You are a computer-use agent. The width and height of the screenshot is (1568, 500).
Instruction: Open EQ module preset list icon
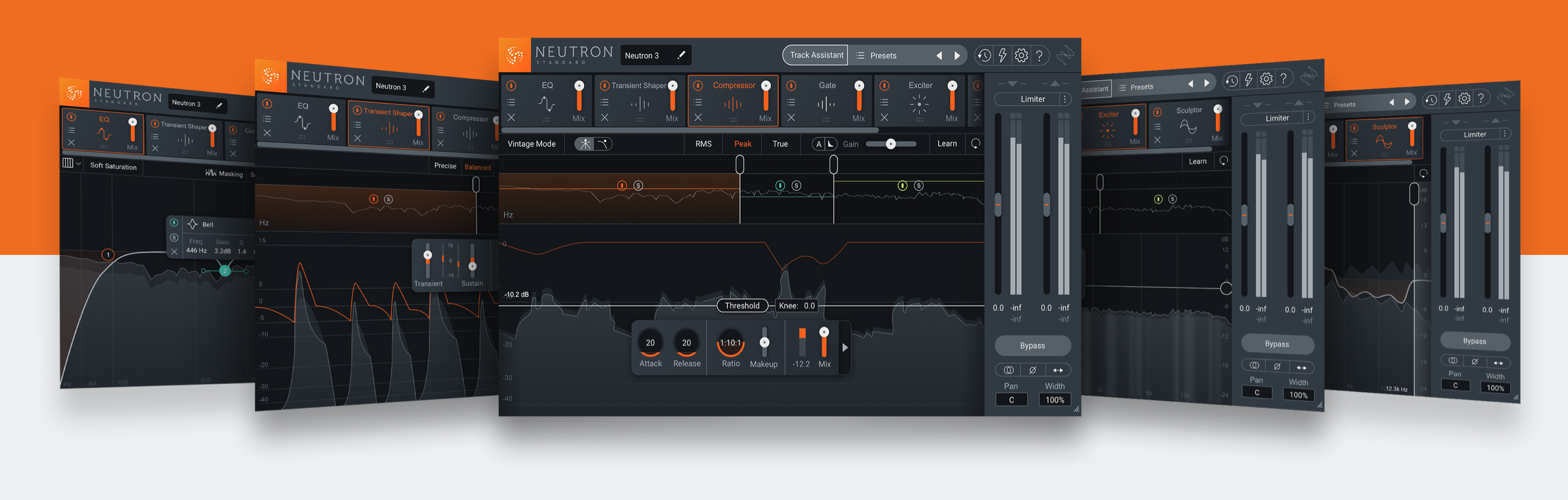point(511,102)
